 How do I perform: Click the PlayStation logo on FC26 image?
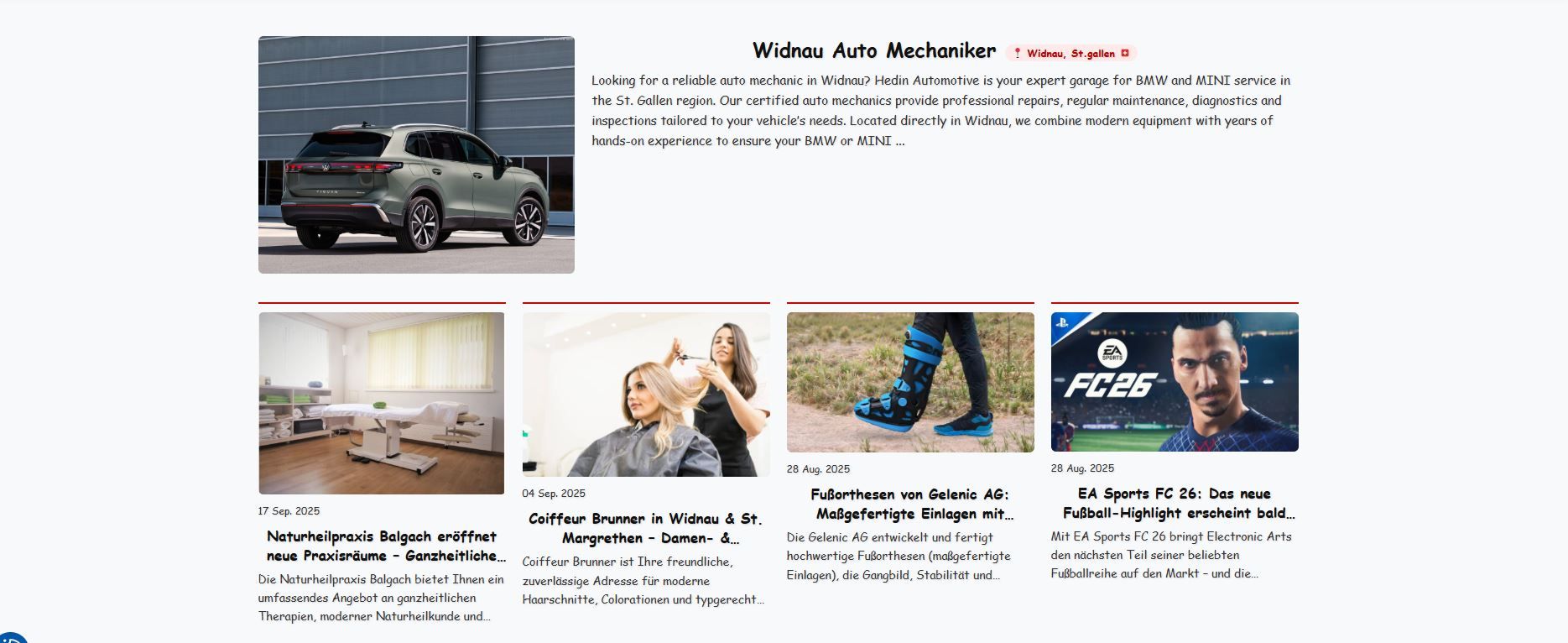pos(1062,321)
